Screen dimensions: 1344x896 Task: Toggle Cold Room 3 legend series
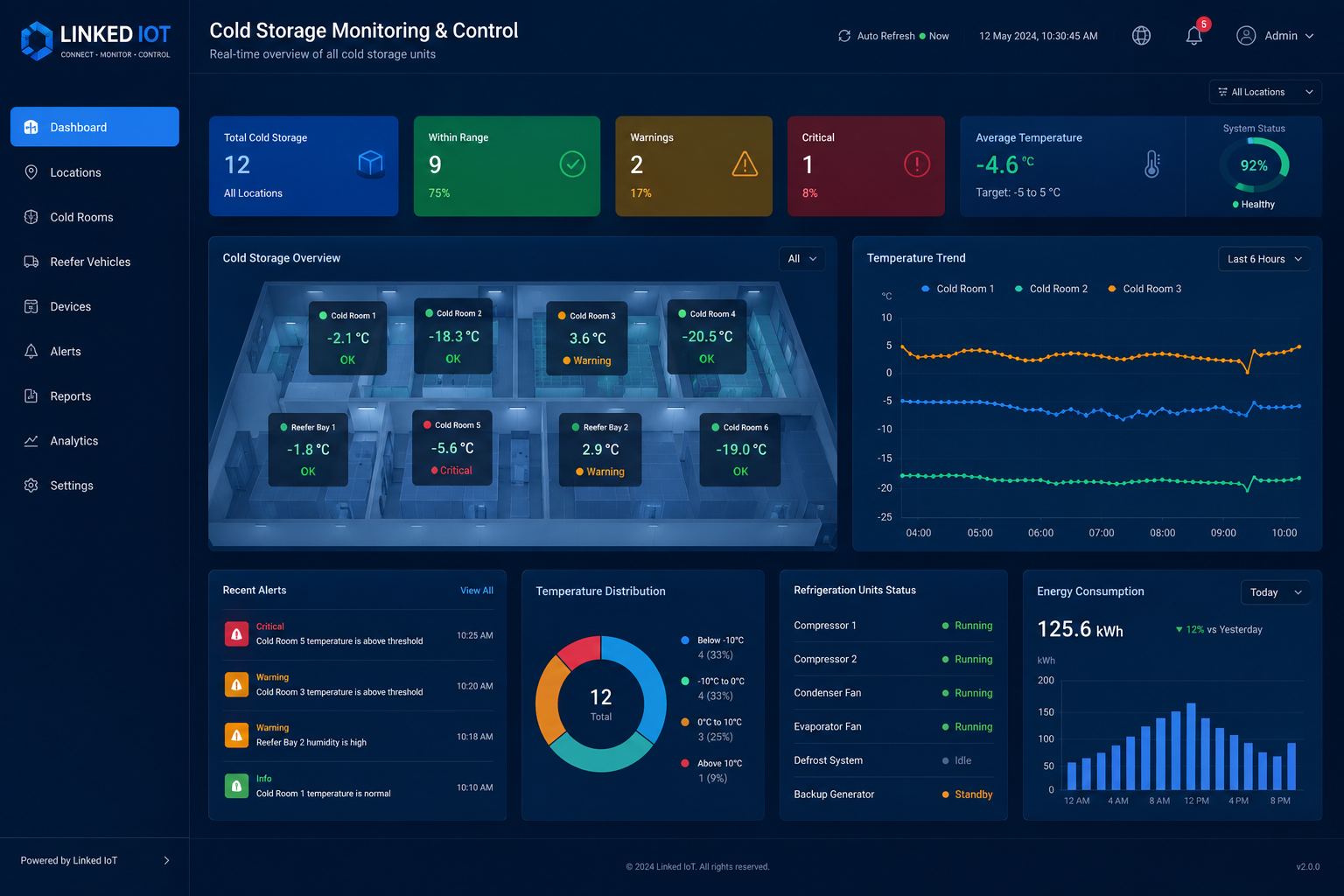coord(1144,289)
